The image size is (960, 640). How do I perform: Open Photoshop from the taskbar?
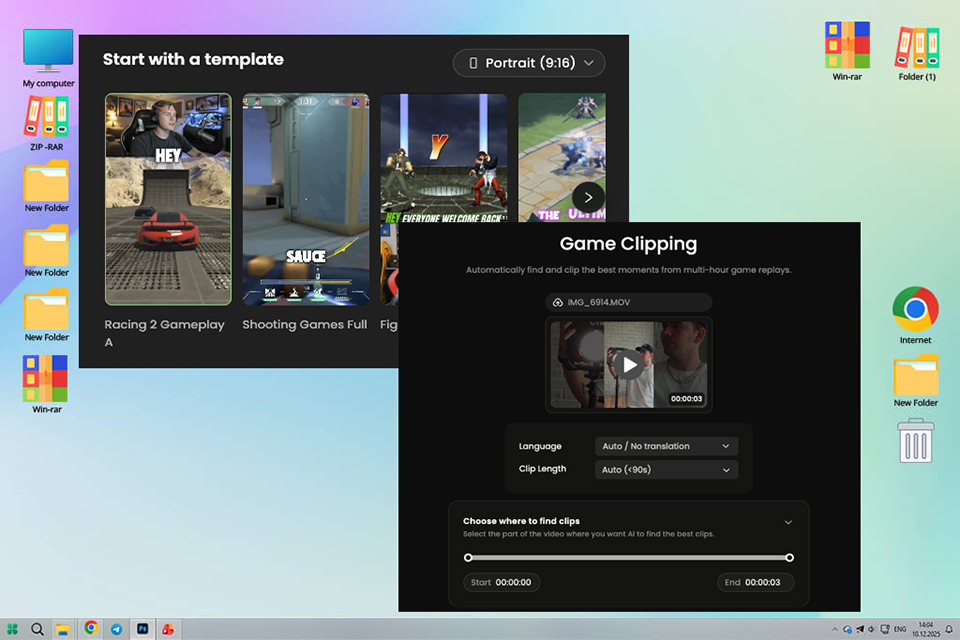[x=143, y=629]
